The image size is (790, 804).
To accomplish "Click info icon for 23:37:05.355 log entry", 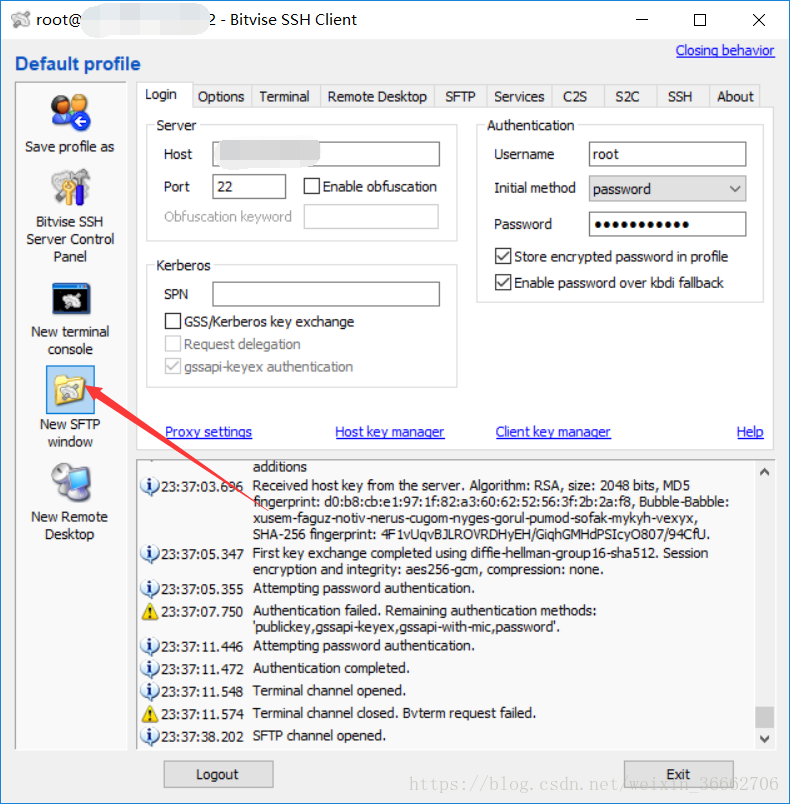I will (x=149, y=588).
